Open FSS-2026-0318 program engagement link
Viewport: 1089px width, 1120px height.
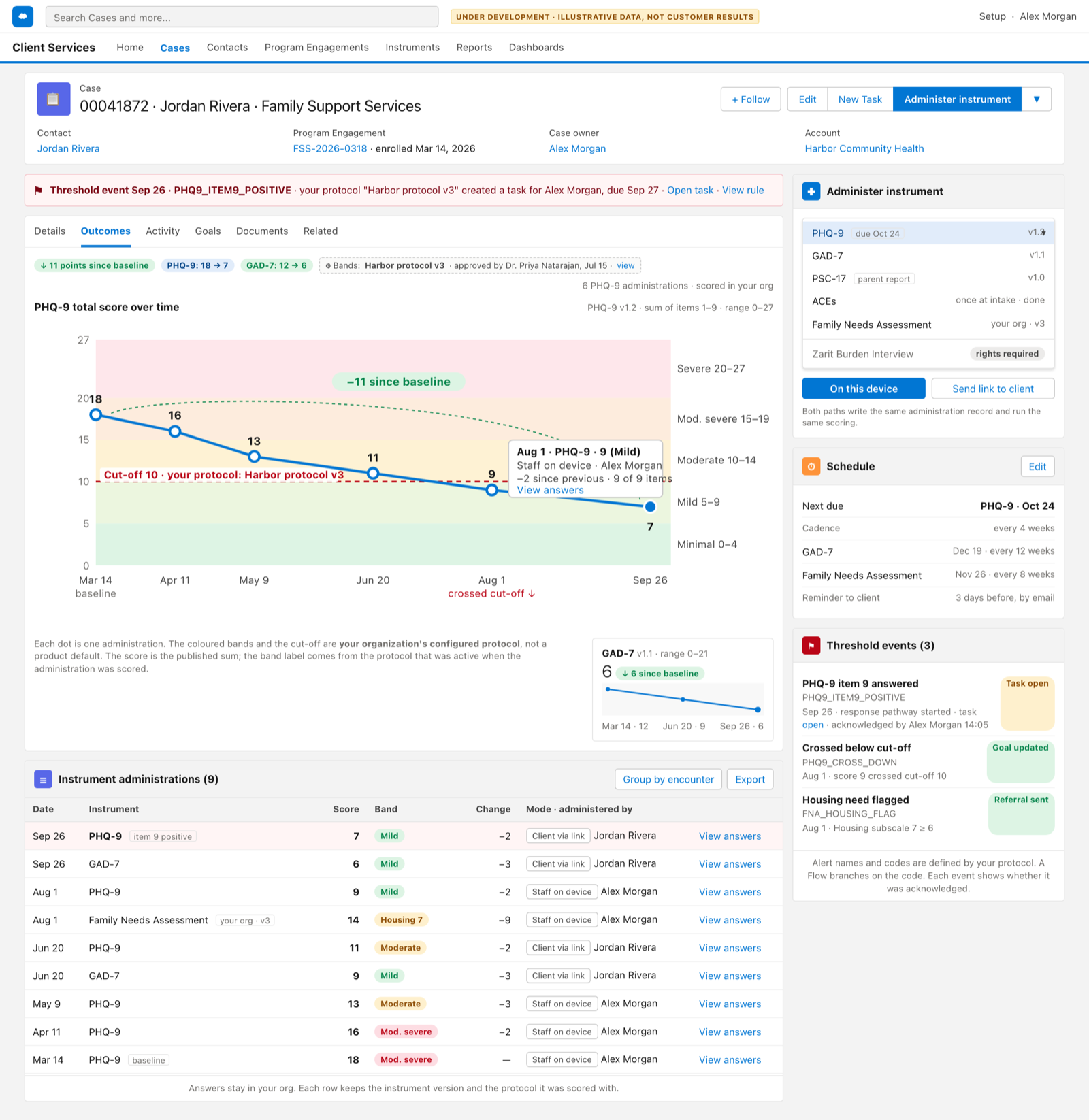pyautogui.click(x=330, y=149)
